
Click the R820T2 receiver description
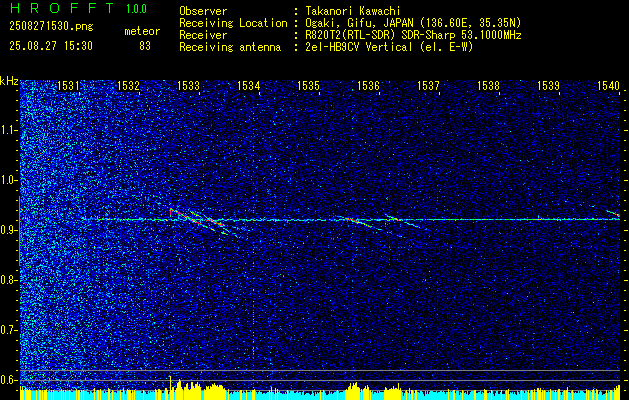point(413,35)
